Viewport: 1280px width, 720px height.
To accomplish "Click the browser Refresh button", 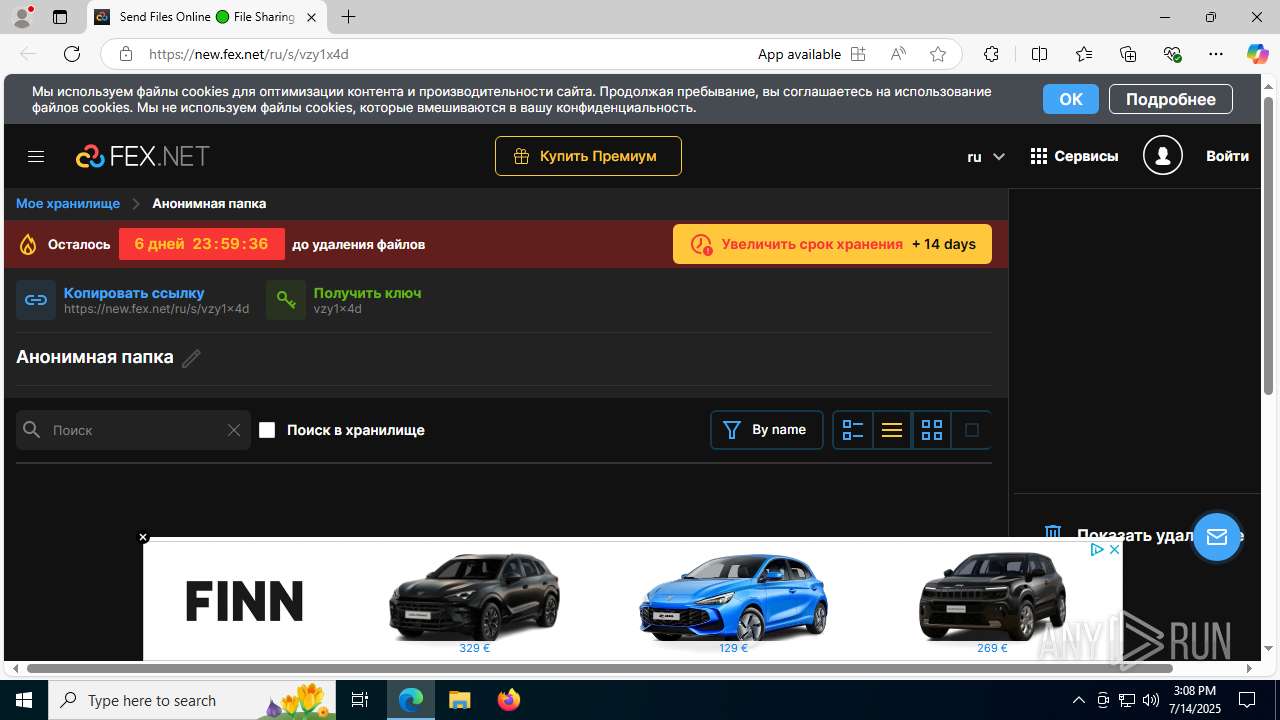I will tap(72, 54).
